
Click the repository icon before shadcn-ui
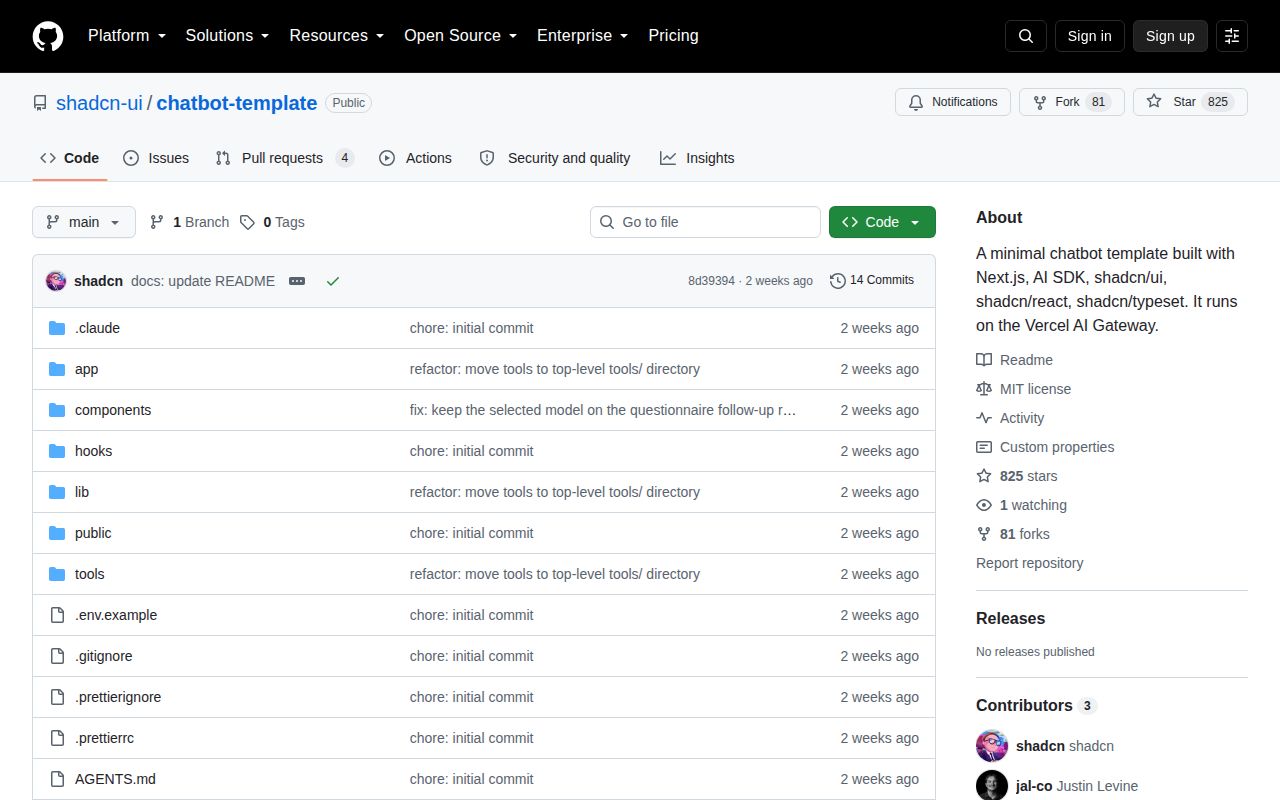40,103
